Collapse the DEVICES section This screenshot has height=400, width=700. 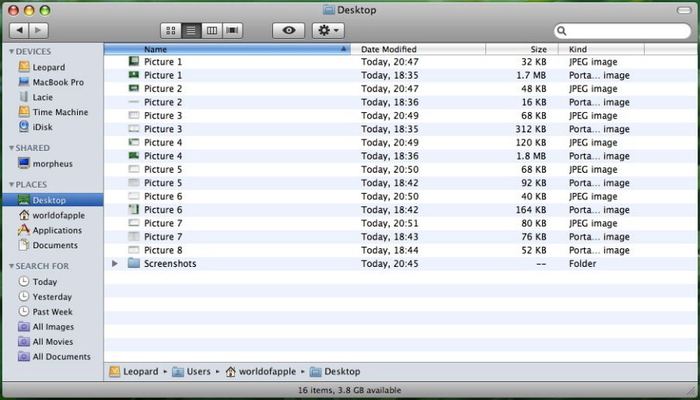coord(12,52)
